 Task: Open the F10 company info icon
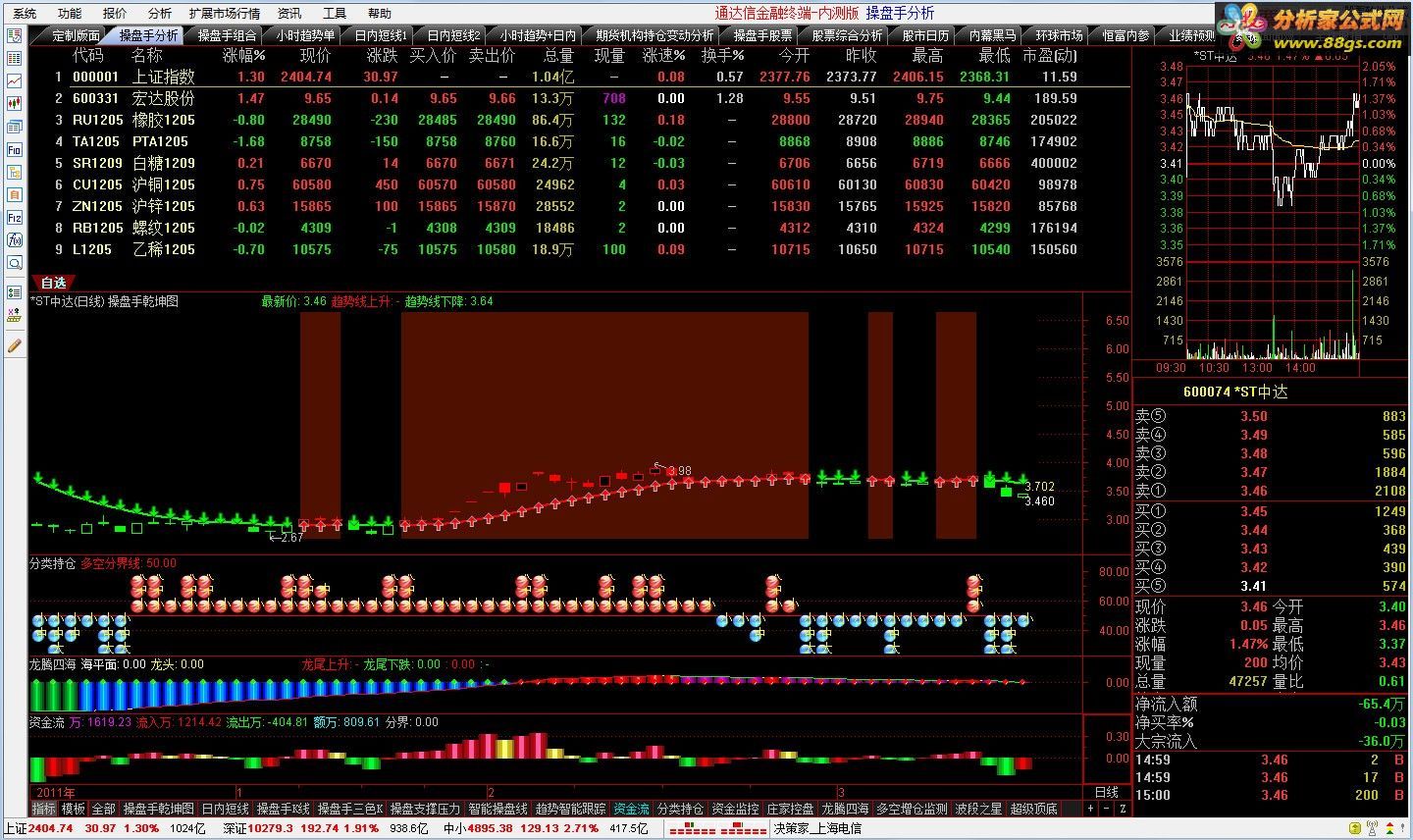[x=14, y=149]
